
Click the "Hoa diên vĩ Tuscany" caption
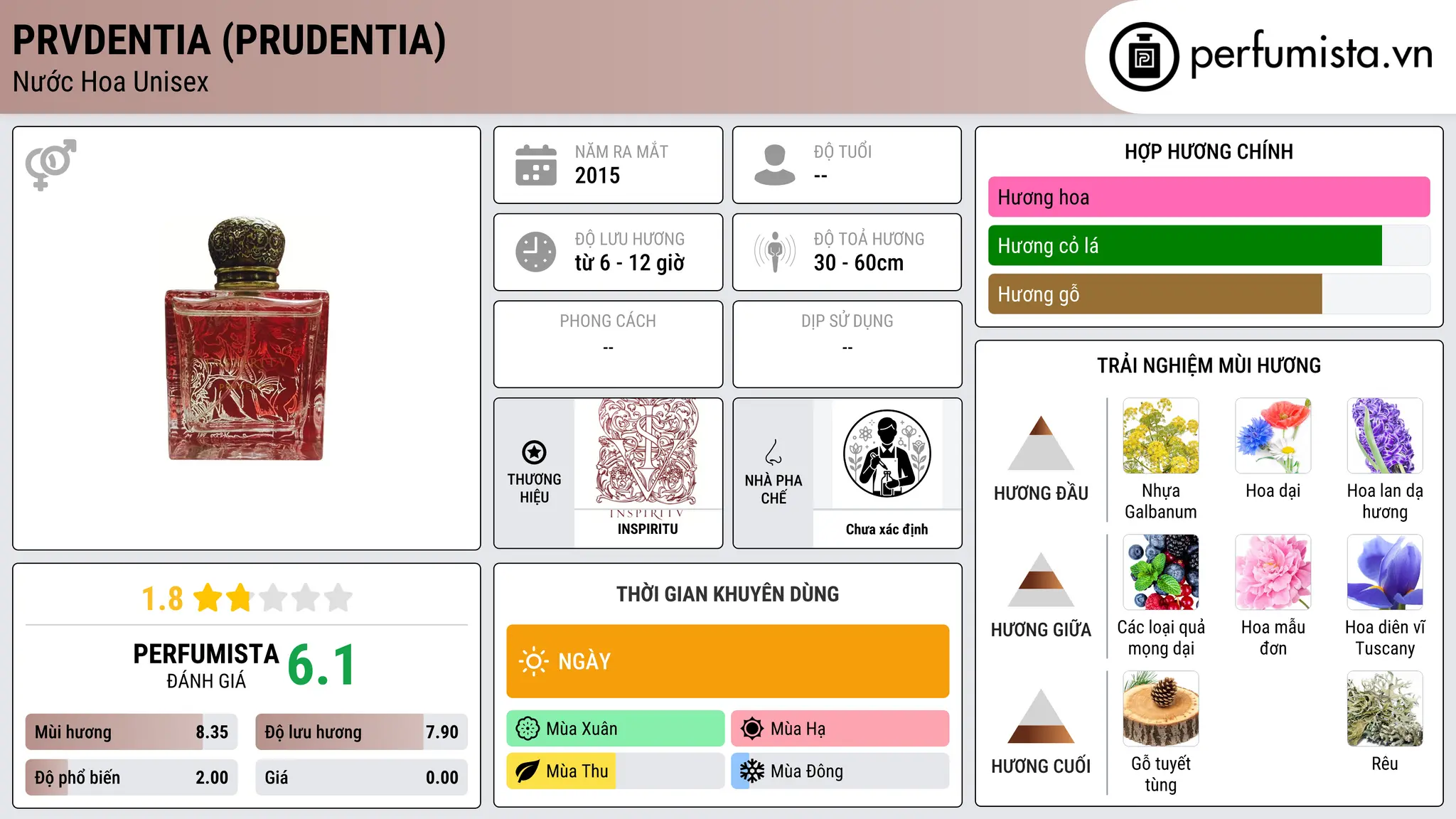click(x=1385, y=638)
